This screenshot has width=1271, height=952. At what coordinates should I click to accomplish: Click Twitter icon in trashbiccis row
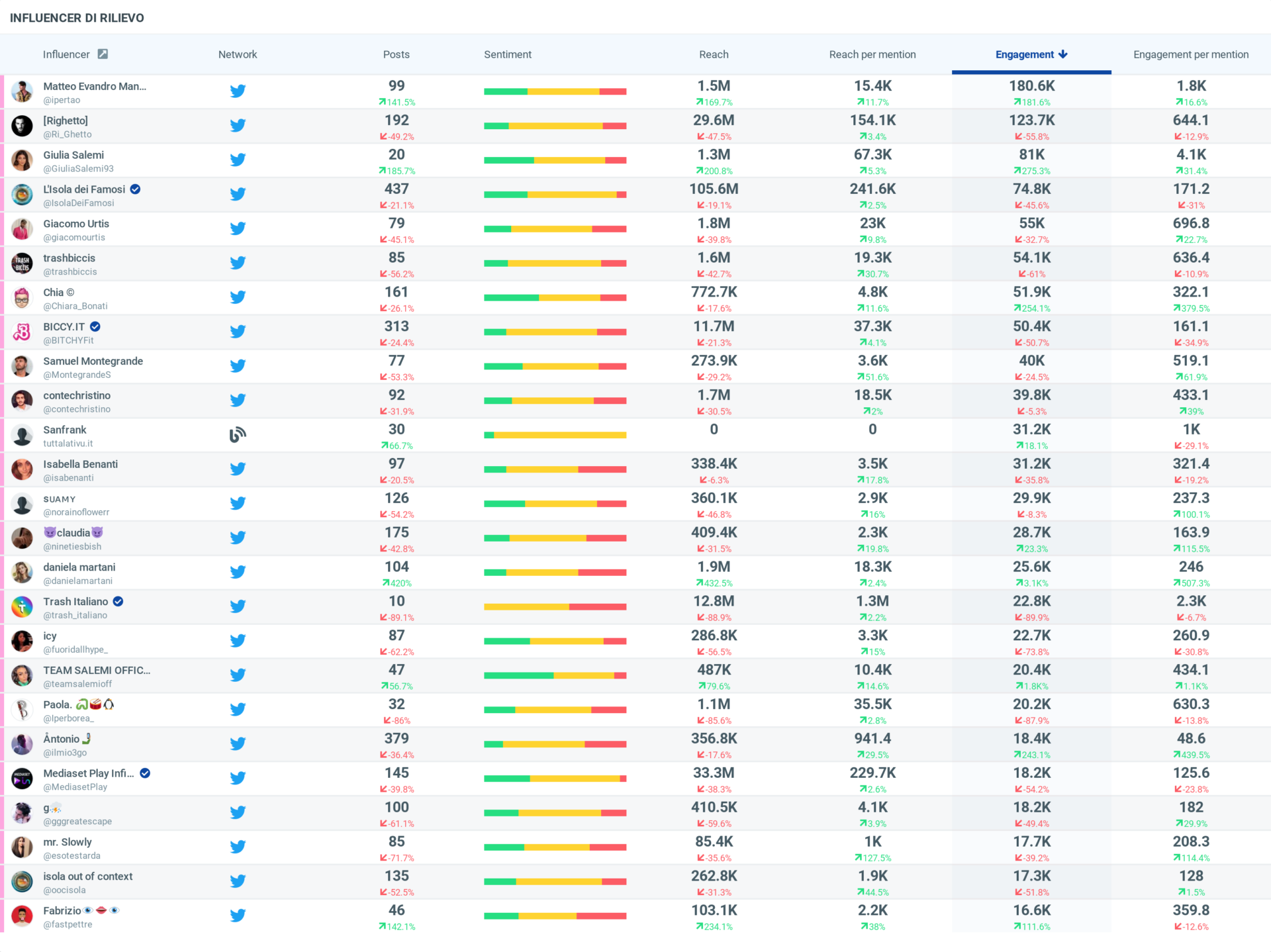(x=238, y=263)
